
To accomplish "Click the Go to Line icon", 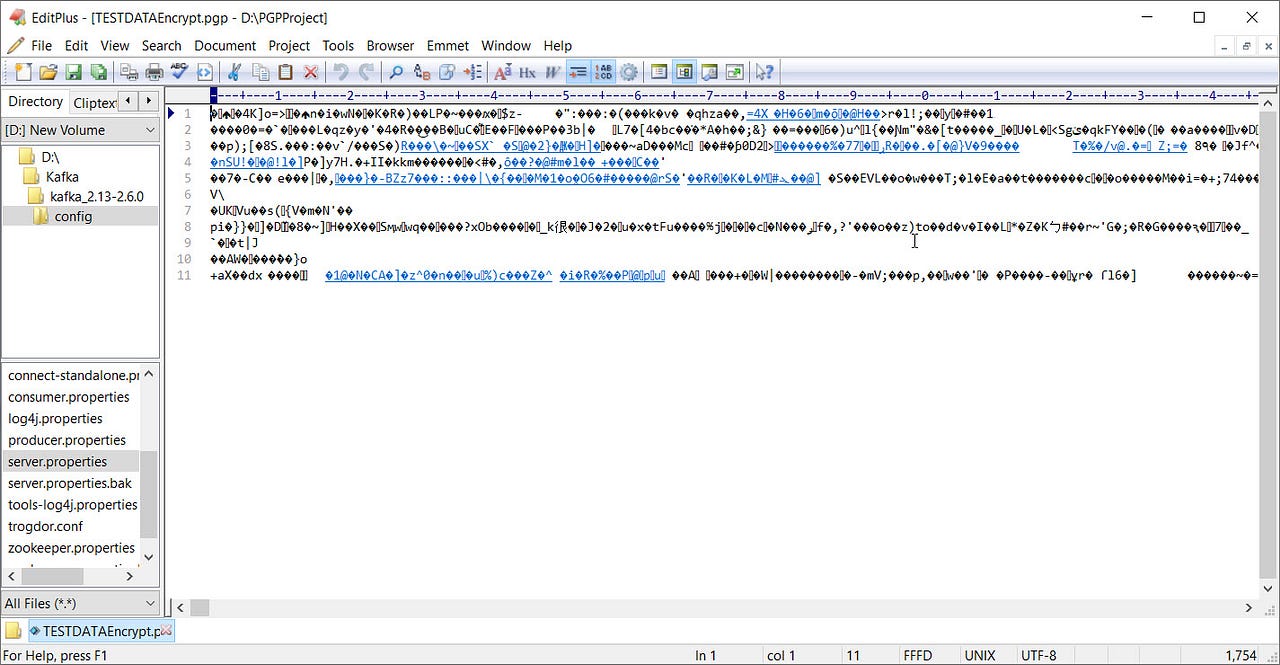I will pos(472,72).
